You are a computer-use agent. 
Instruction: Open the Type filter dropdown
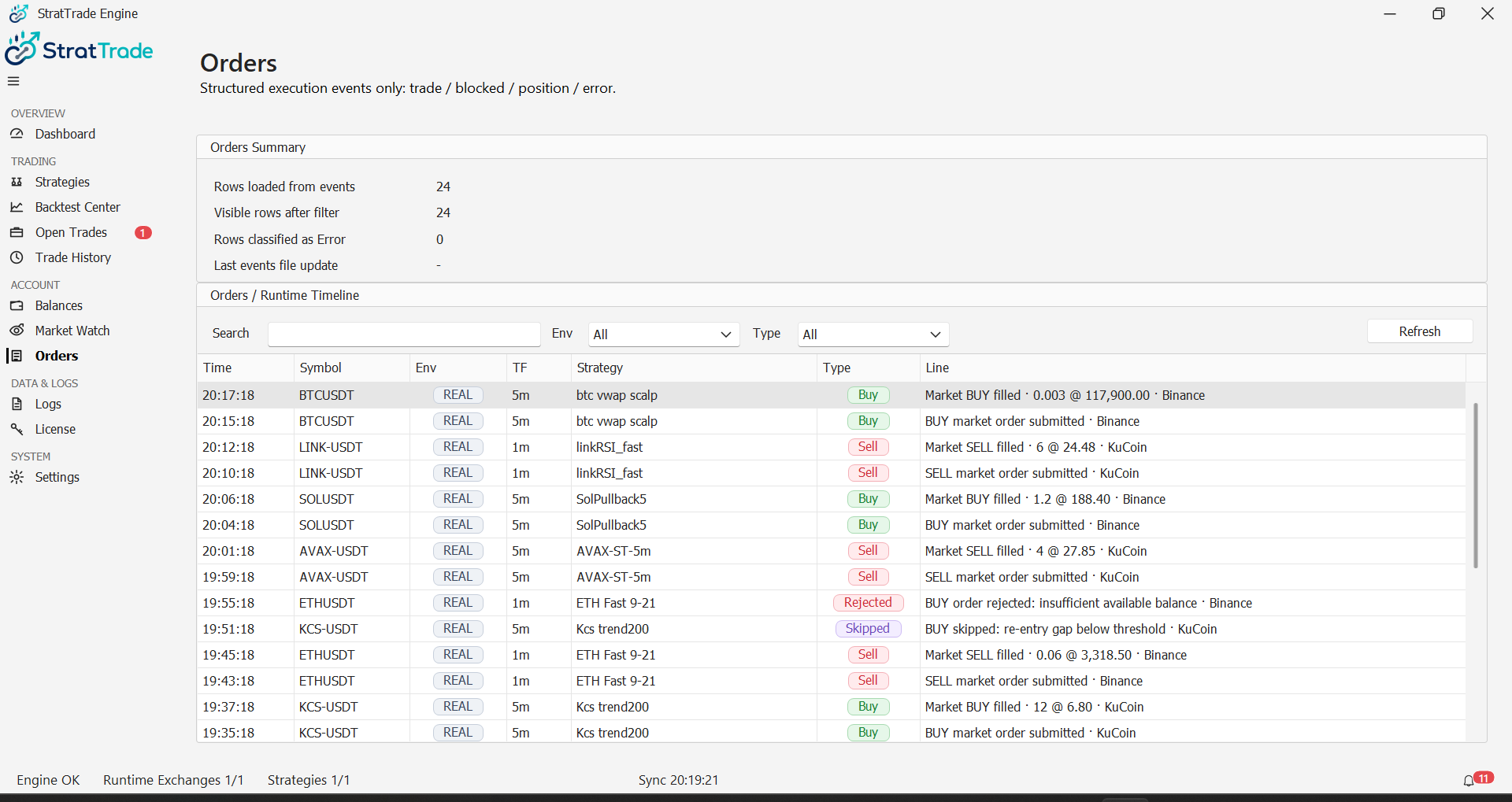(x=873, y=334)
